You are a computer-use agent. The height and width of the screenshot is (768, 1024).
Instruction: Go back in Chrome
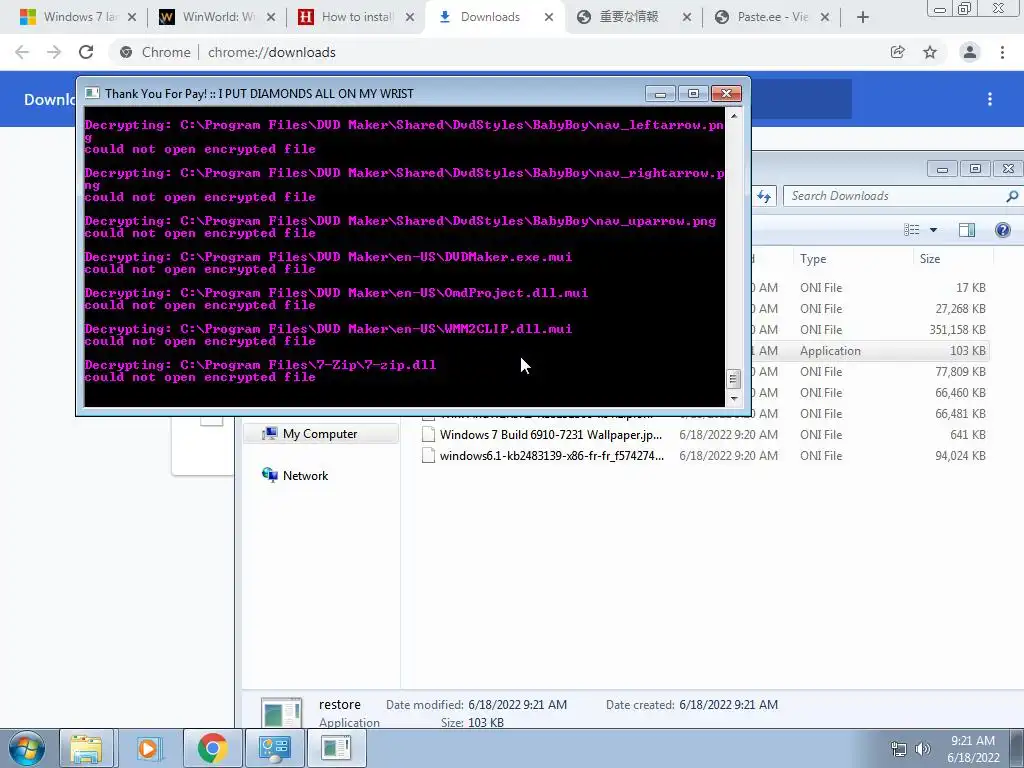pyautogui.click(x=22, y=52)
